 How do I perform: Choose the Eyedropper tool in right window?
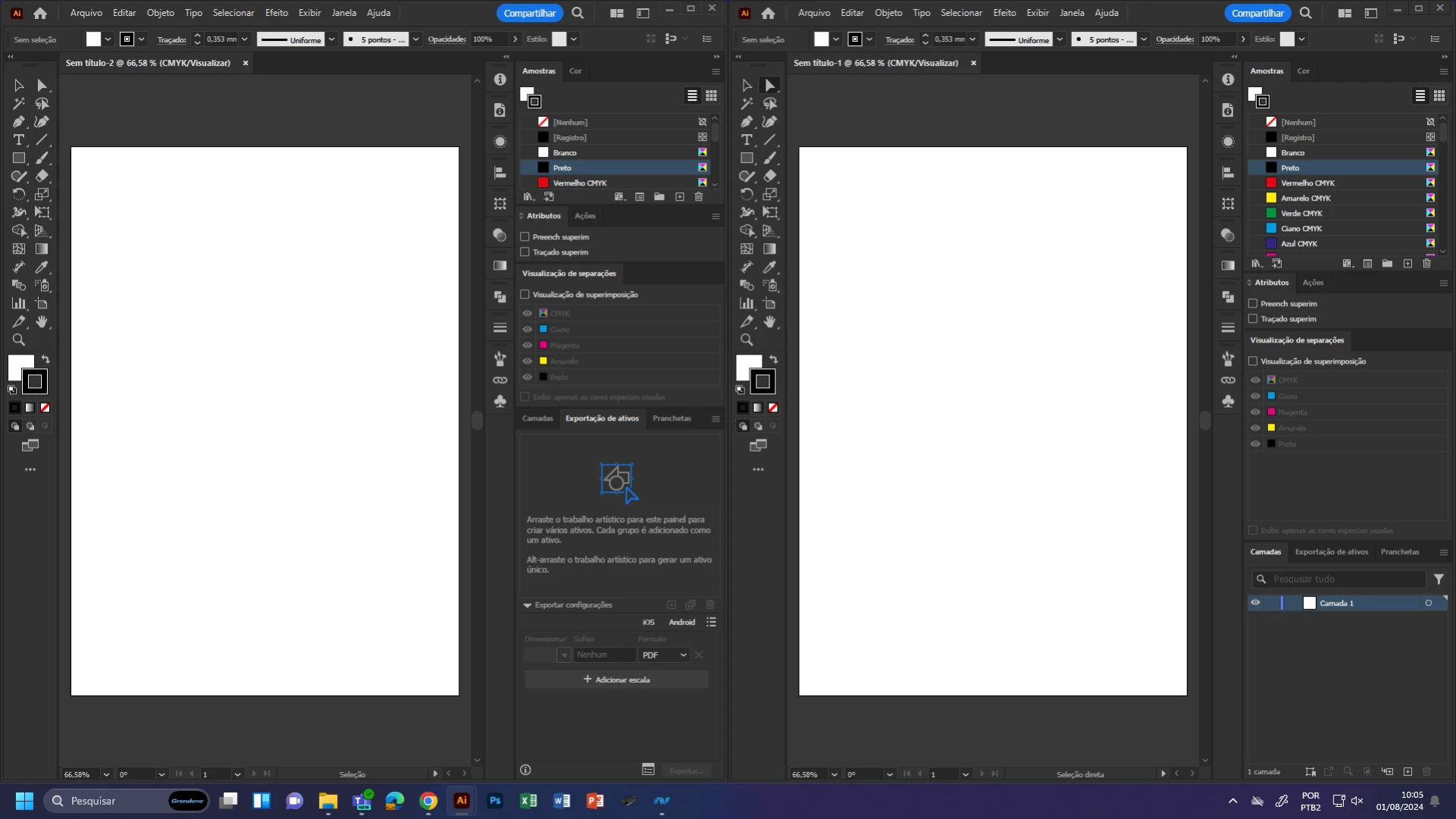click(770, 267)
